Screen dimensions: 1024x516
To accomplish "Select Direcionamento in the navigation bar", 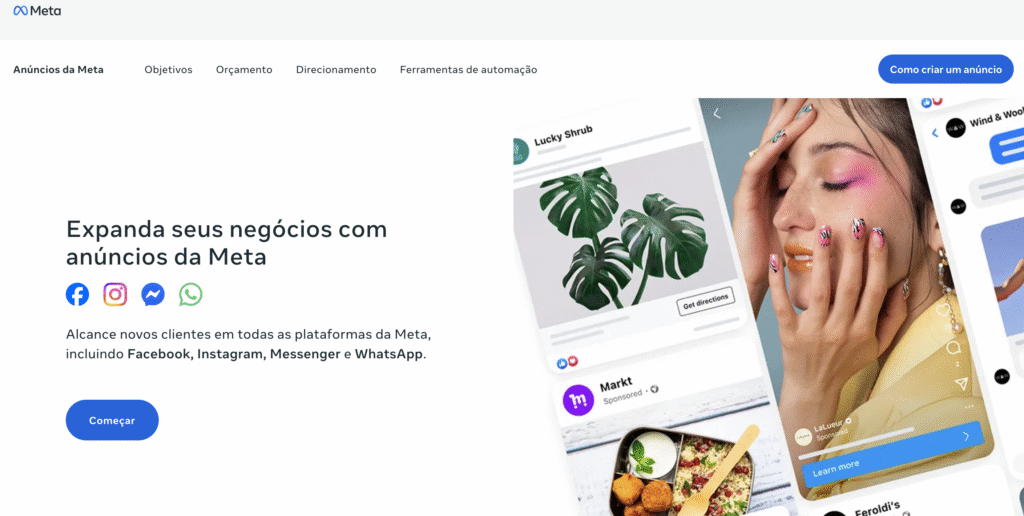I will (336, 69).
